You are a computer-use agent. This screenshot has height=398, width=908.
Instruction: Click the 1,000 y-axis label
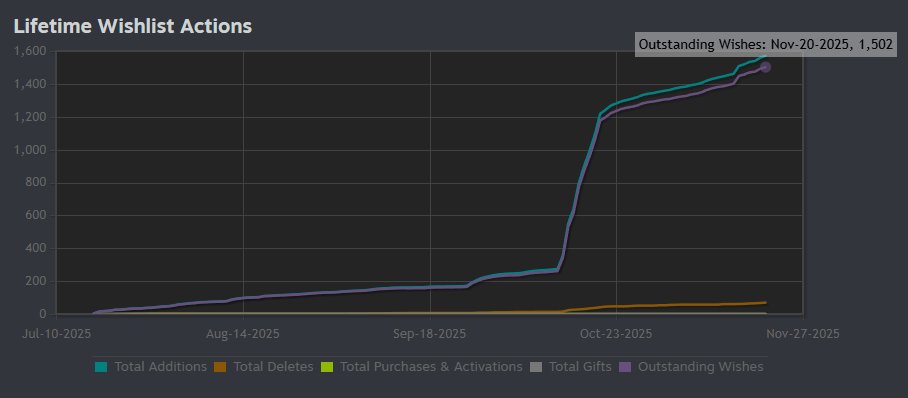point(30,150)
